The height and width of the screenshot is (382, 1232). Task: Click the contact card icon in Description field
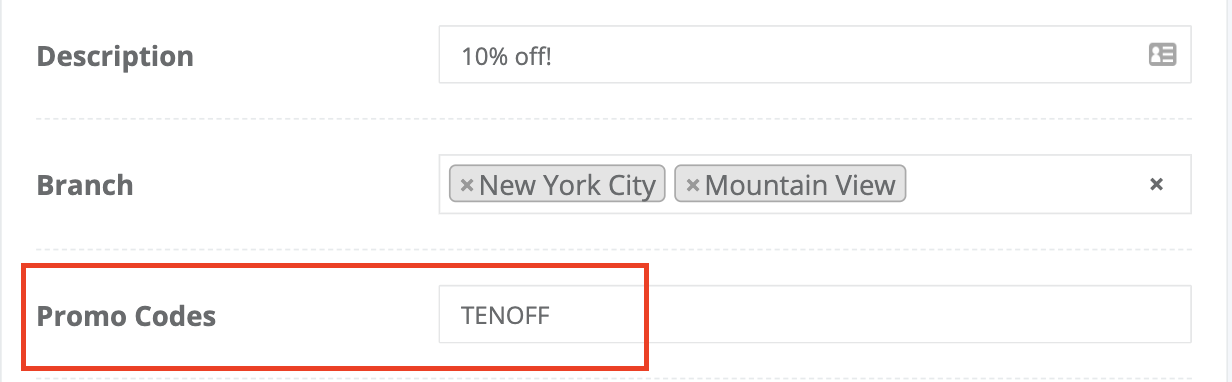click(x=1162, y=55)
